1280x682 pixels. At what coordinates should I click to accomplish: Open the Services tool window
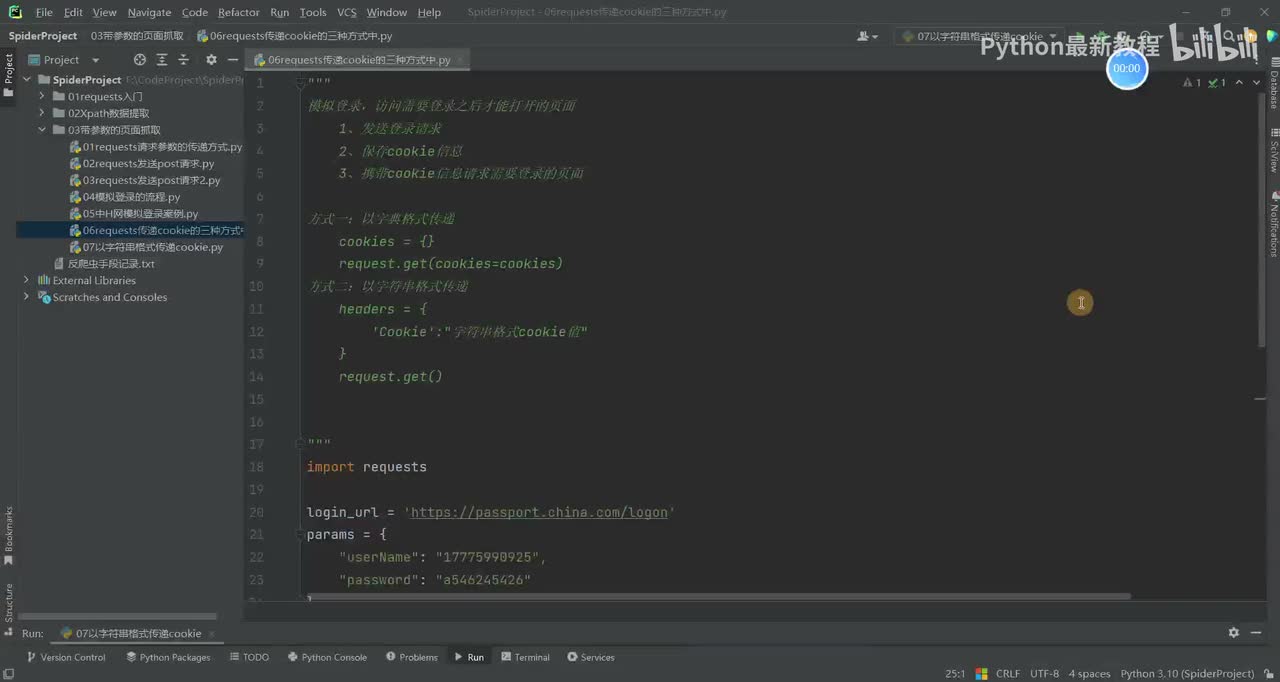590,657
